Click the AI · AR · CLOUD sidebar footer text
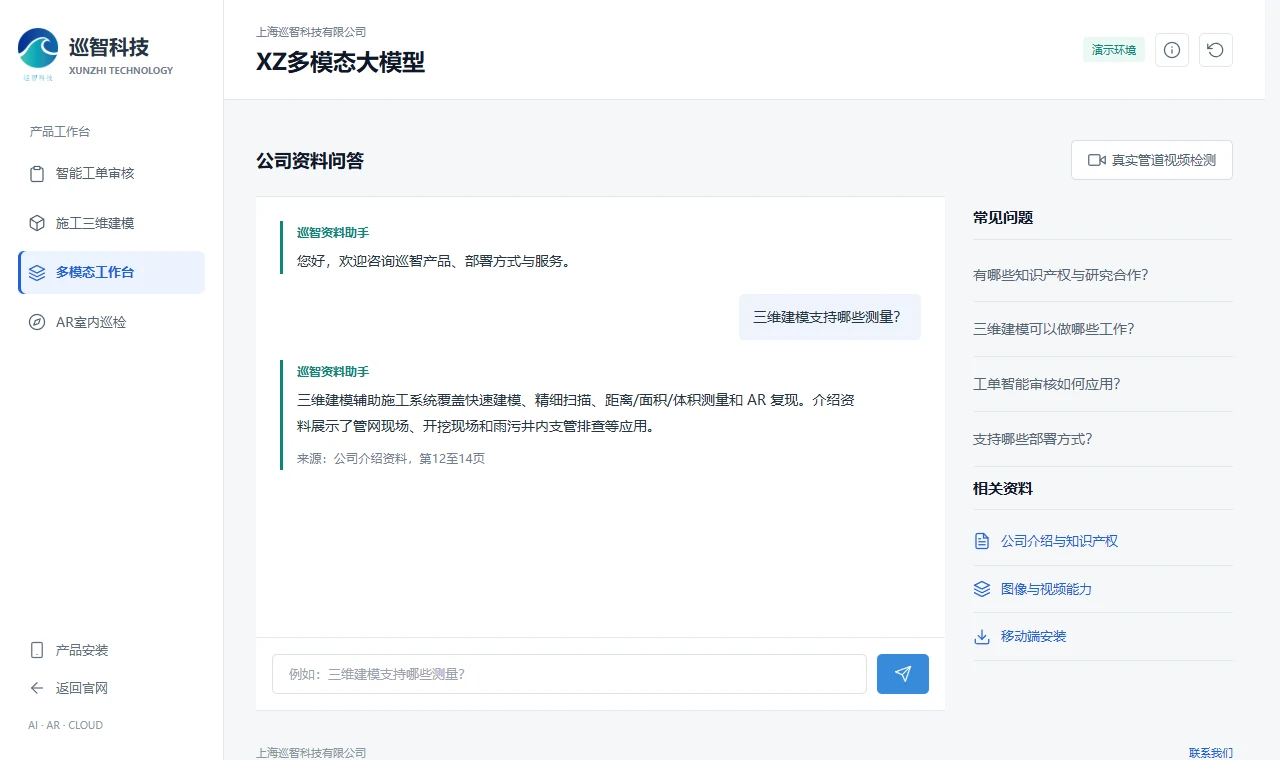The height and width of the screenshot is (760, 1280). pos(65,725)
